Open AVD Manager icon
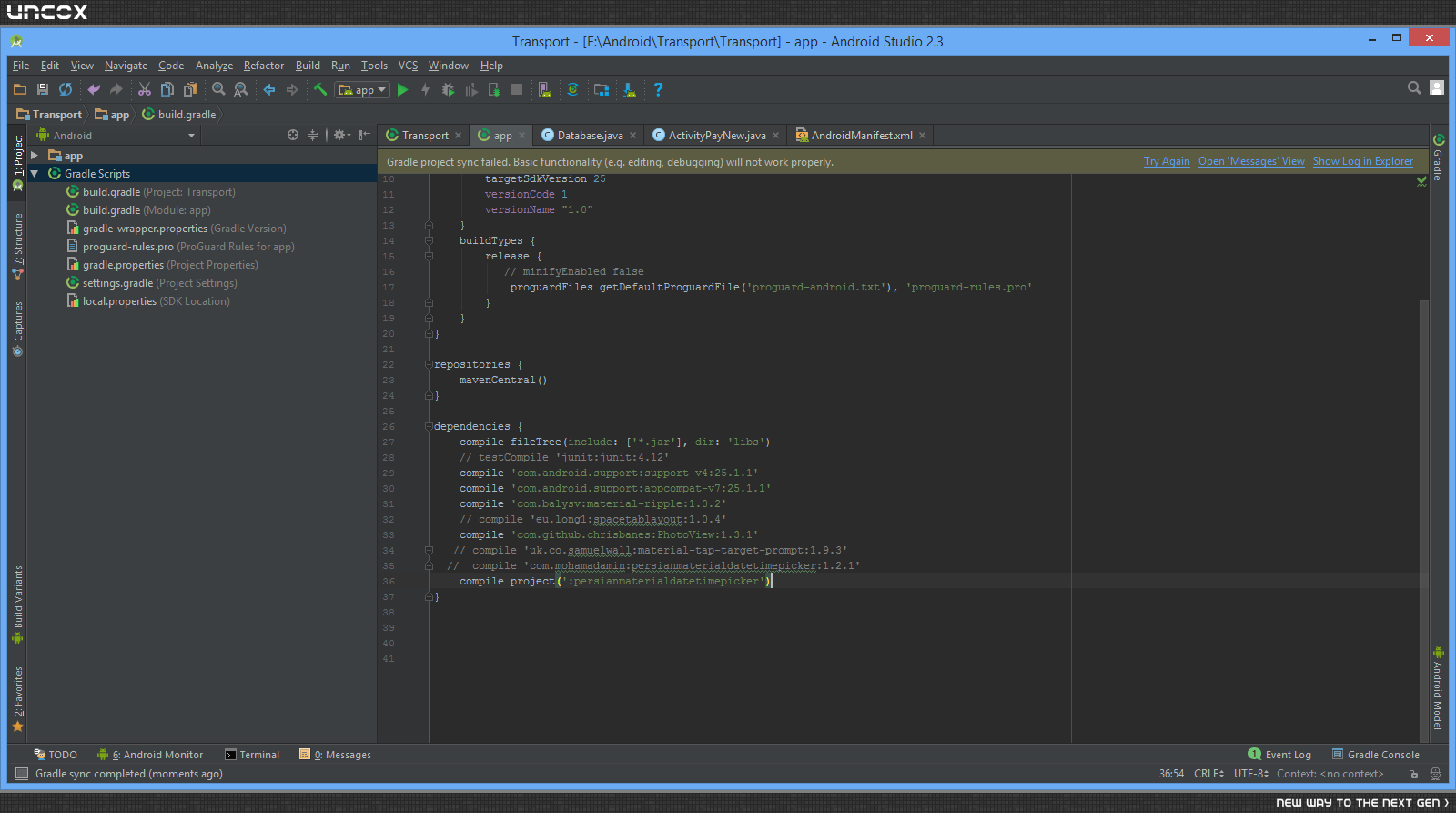1456x813 pixels. [544, 89]
